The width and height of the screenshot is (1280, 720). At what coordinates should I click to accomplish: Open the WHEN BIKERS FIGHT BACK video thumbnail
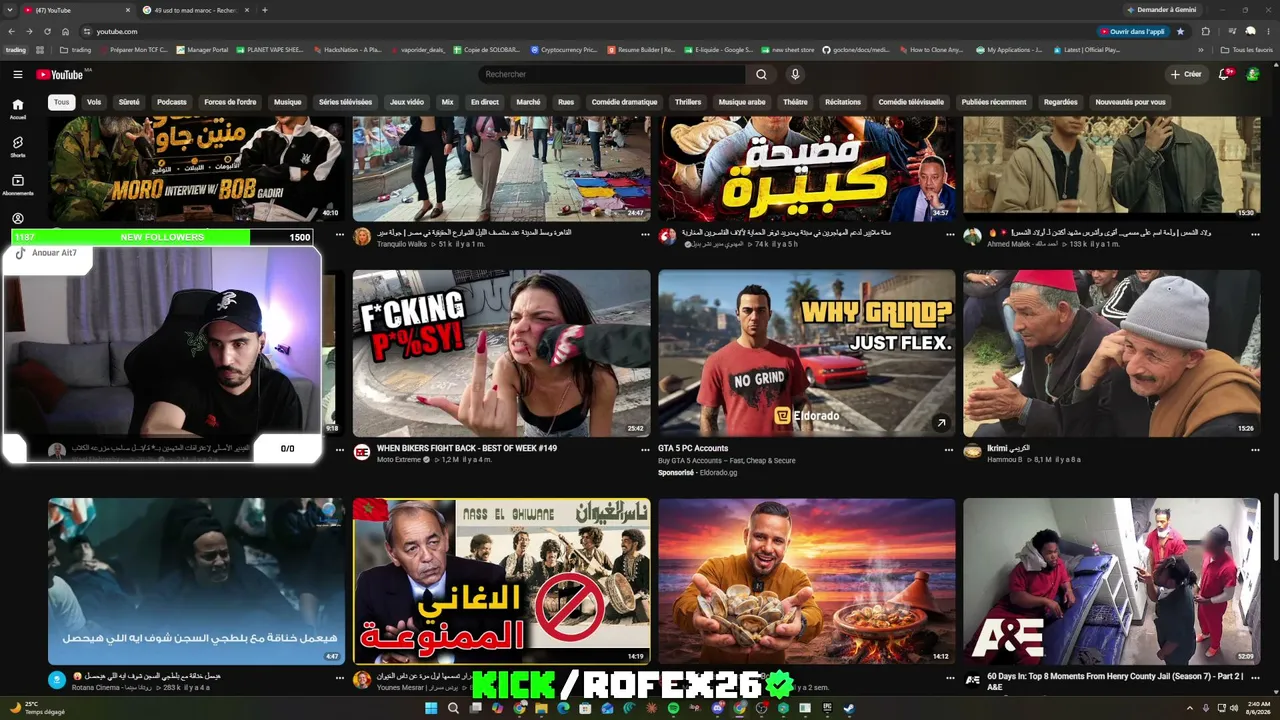(x=501, y=353)
